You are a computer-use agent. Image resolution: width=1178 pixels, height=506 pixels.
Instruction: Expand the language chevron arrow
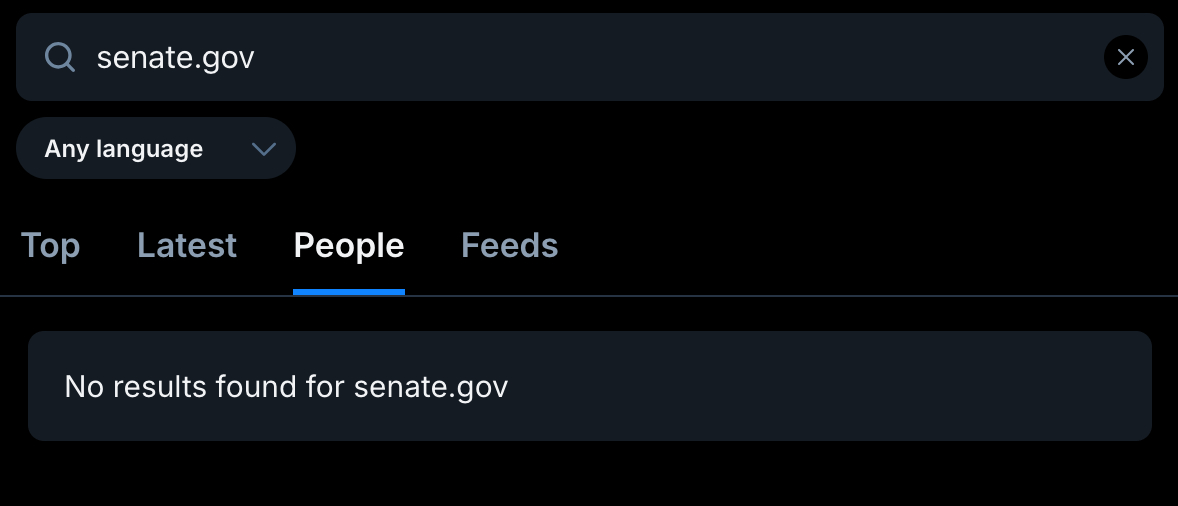click(x=264, y=149)
